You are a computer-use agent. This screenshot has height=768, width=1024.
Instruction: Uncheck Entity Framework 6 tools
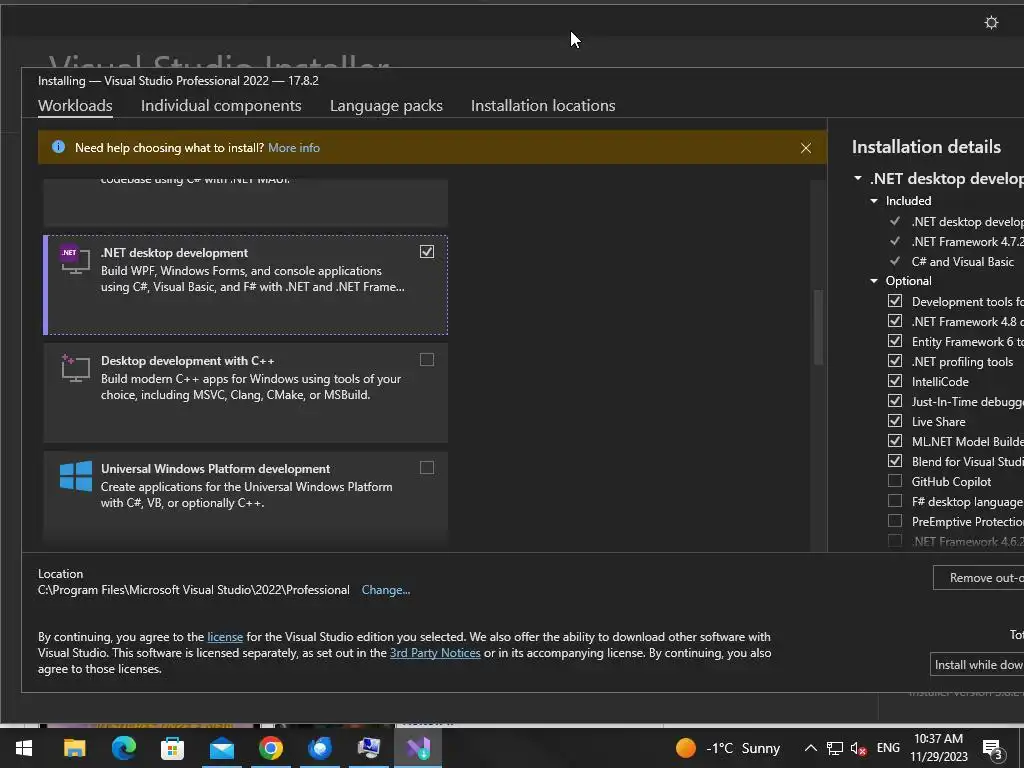(x=895, y=341)
